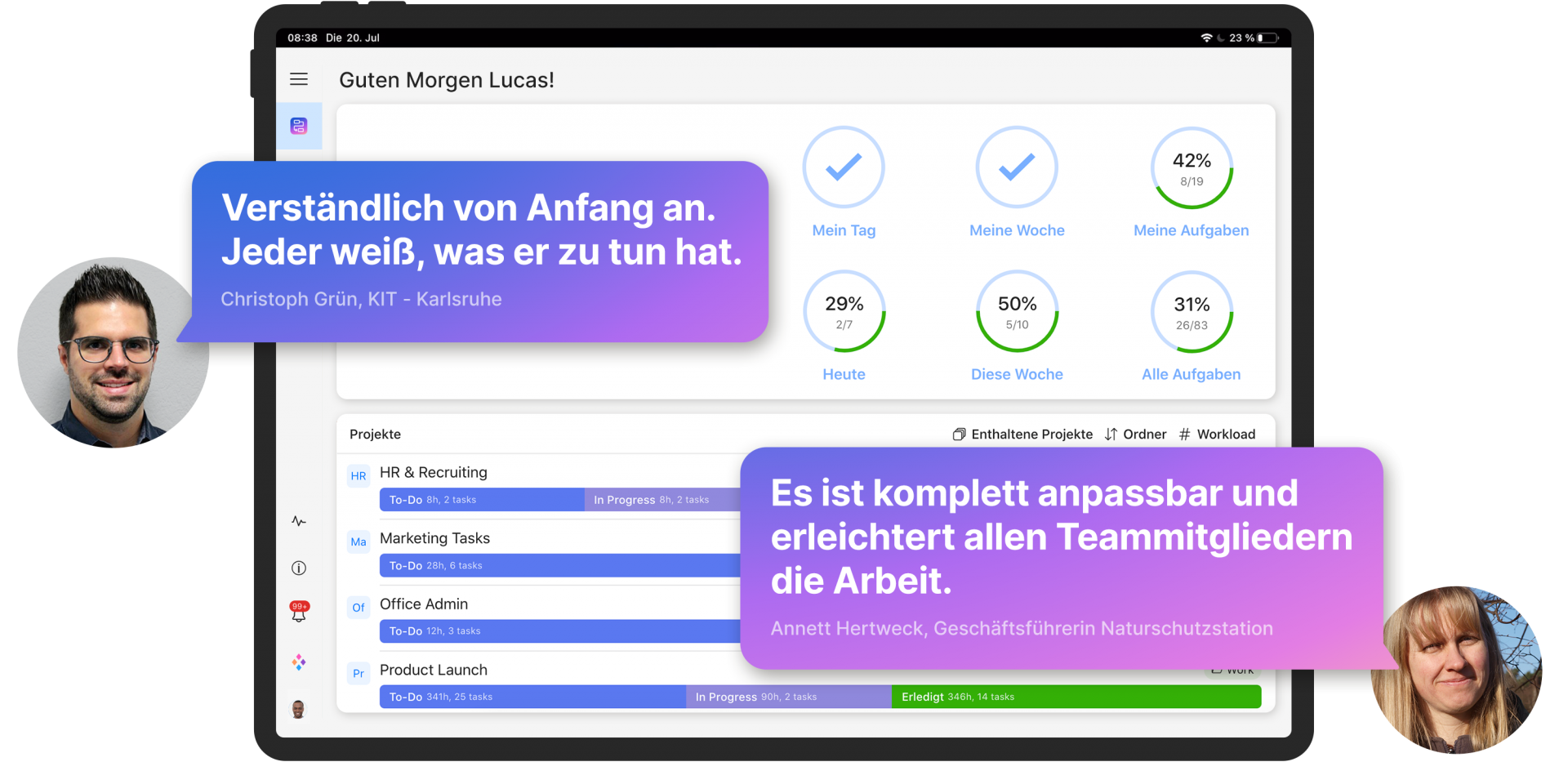The width and height of the screenshot is (1568, 762).
Task: Click the Enthaltene Projekte copy icon
Action: [x=960, y=434]
